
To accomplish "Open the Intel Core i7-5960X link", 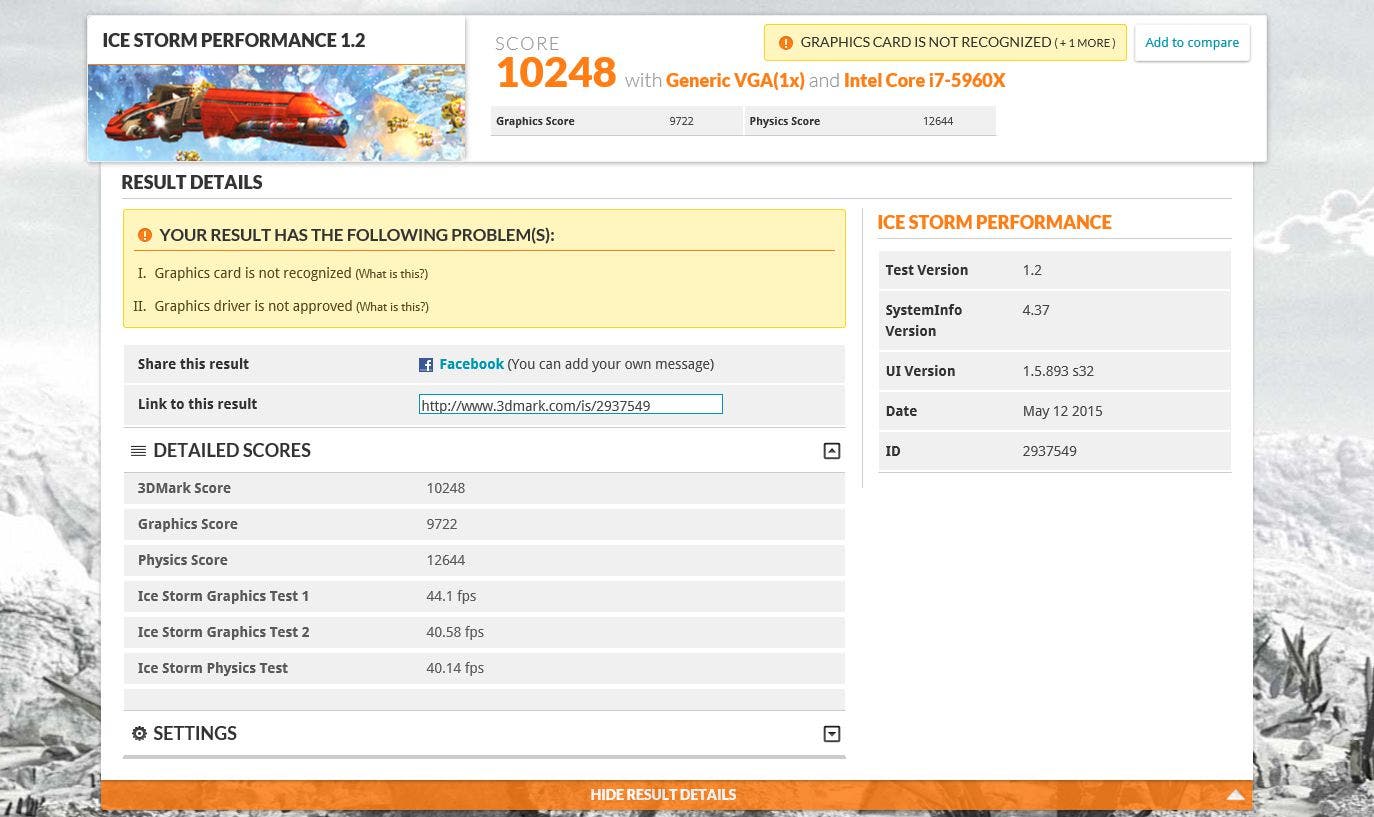I will point(924,80).
